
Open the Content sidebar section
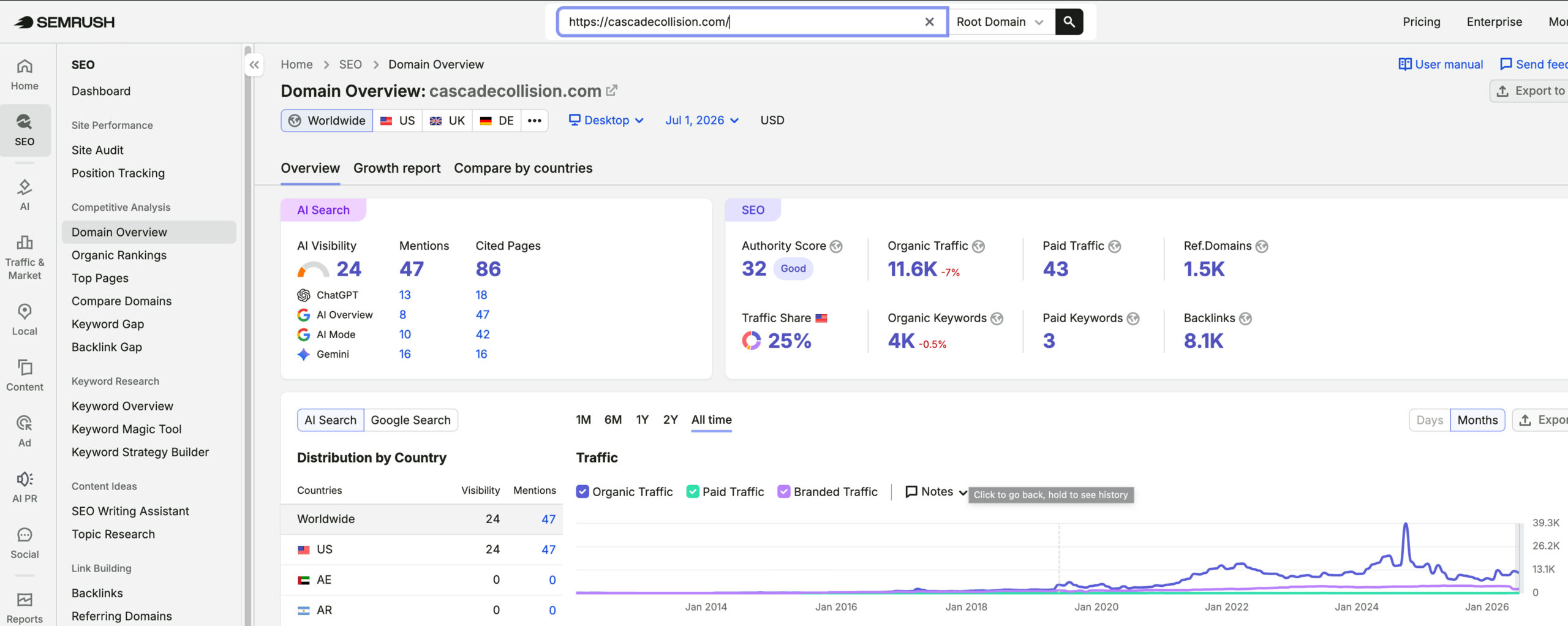click(x=24, y=375)
